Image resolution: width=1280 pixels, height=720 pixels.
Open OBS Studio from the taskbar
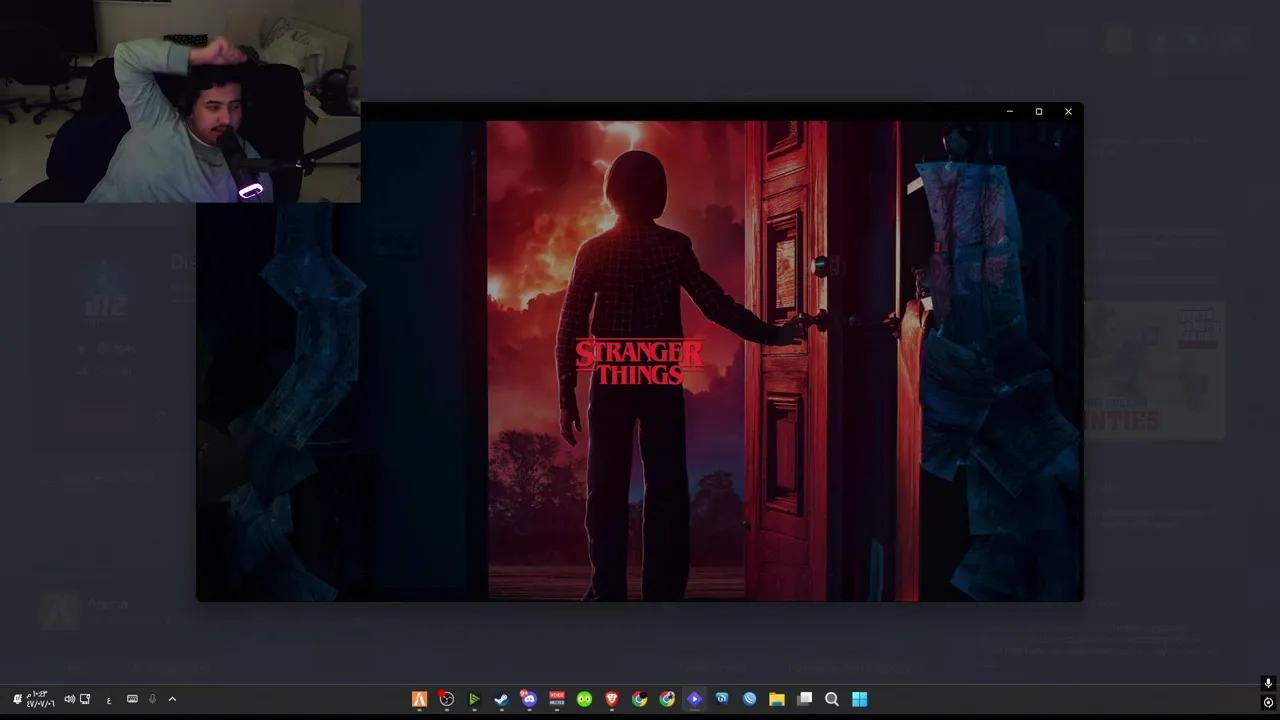click(x=447, y=699)
